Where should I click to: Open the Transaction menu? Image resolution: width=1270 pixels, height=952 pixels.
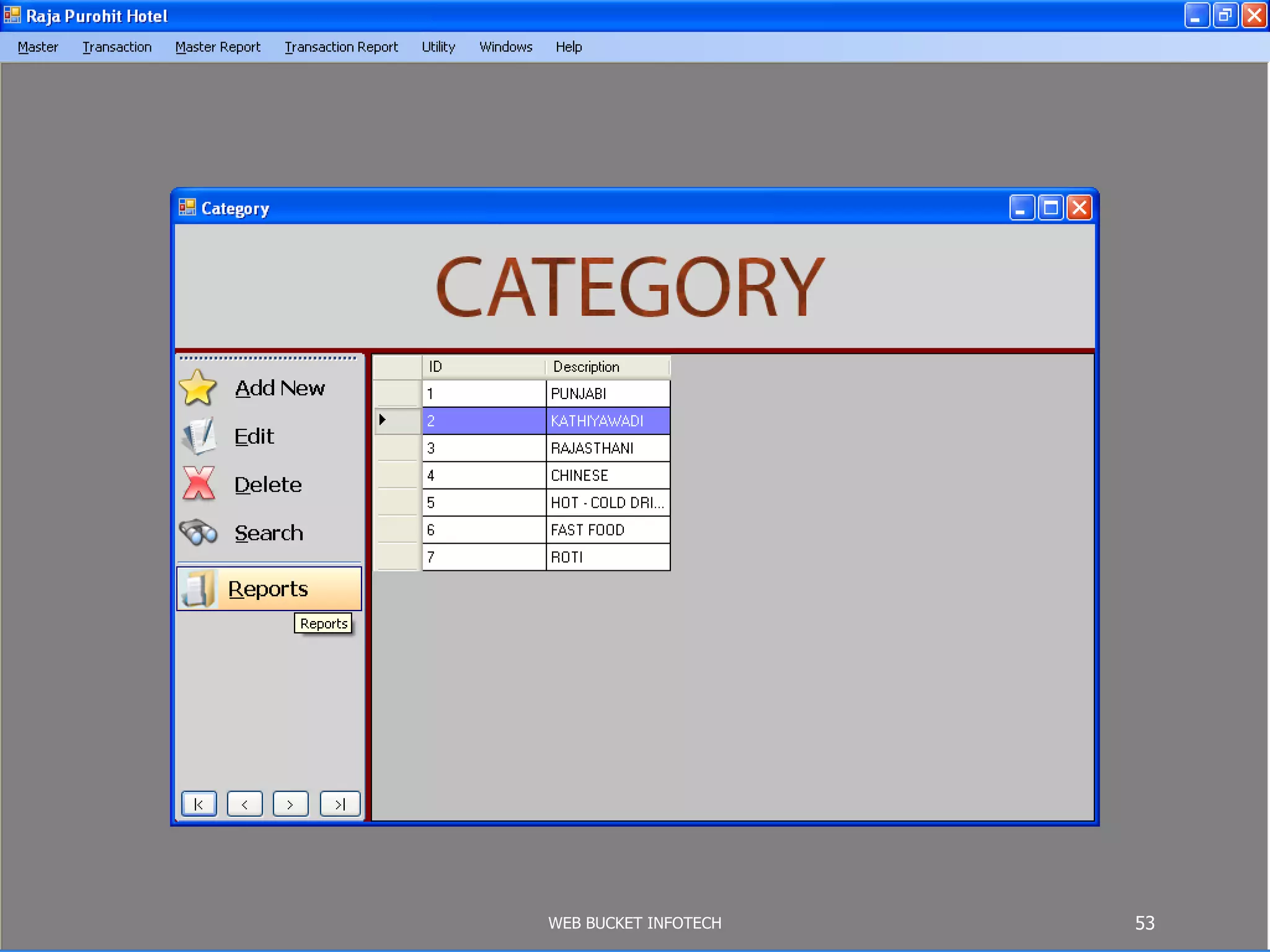pyautogui.click(x=117, y=47)
